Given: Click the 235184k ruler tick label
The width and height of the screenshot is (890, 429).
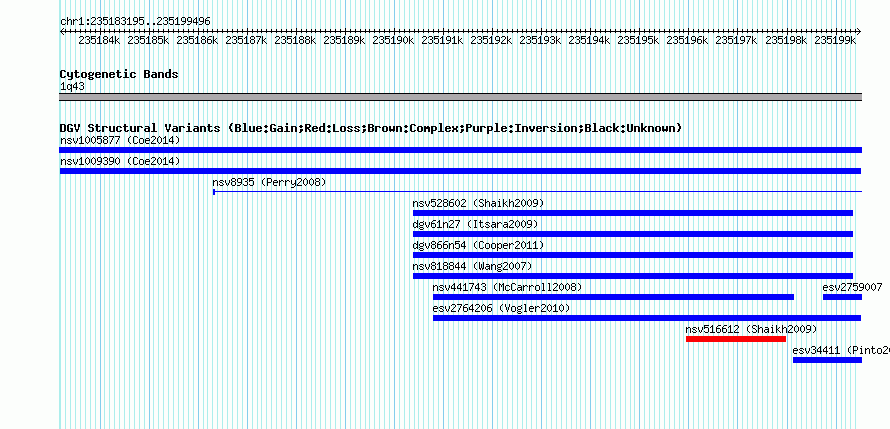Looking at the screenshot, I should tap(99, 40).
